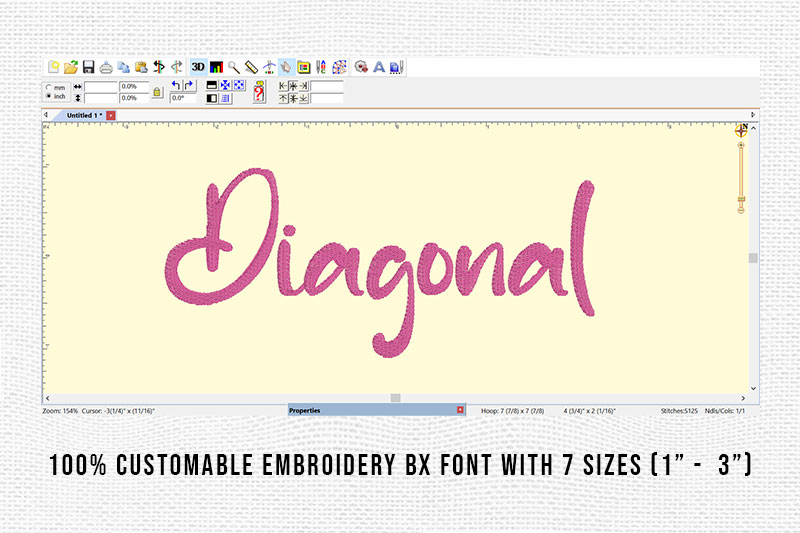Click the horizontal scrollbar left arrow
The height and width of the screenshot is (533, 800).
[x=47, y=398]
